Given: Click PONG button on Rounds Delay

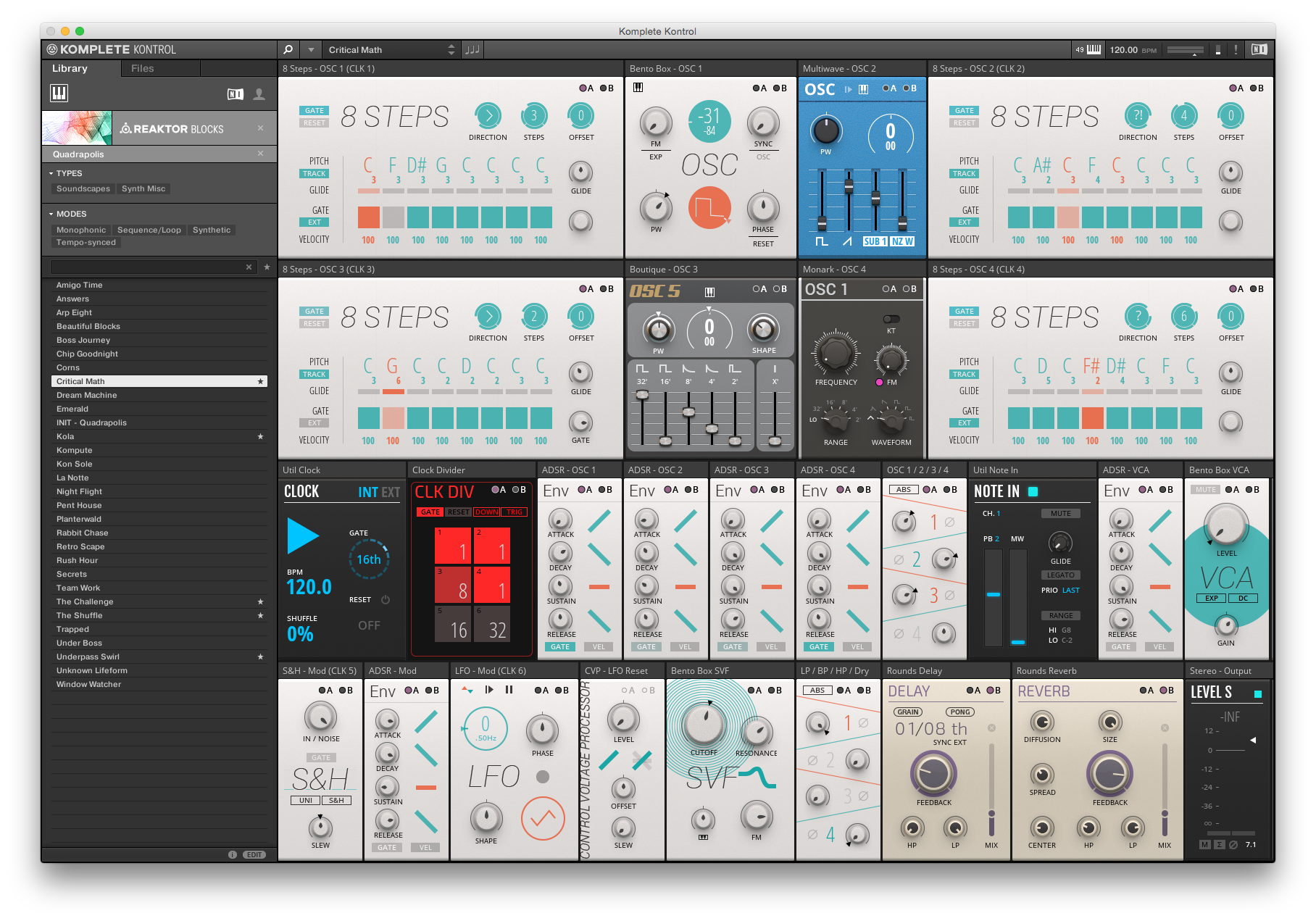Looking at the screenshot, I should pyautogui.click(x=960, y=712).
